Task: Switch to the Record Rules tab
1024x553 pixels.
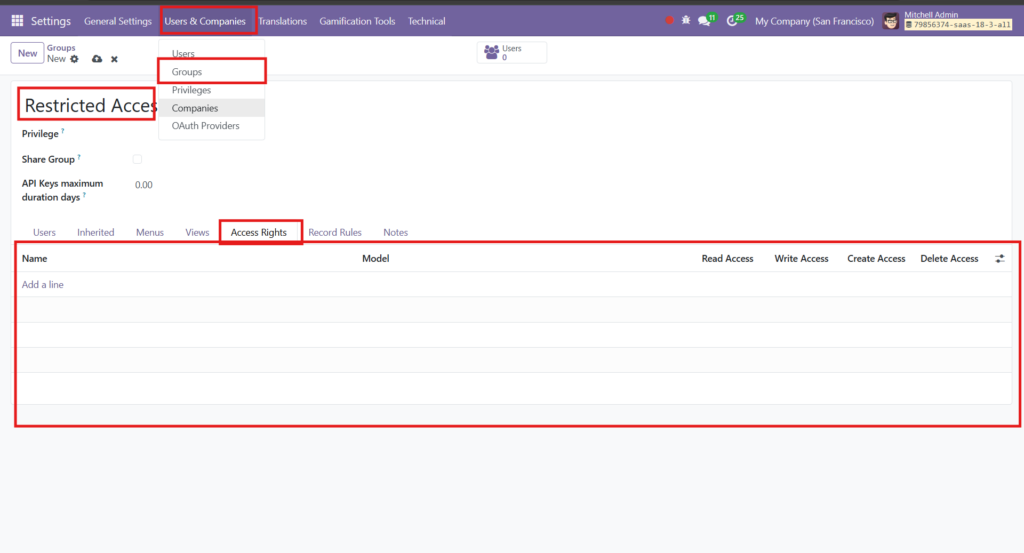Action: tap(335, 232)
